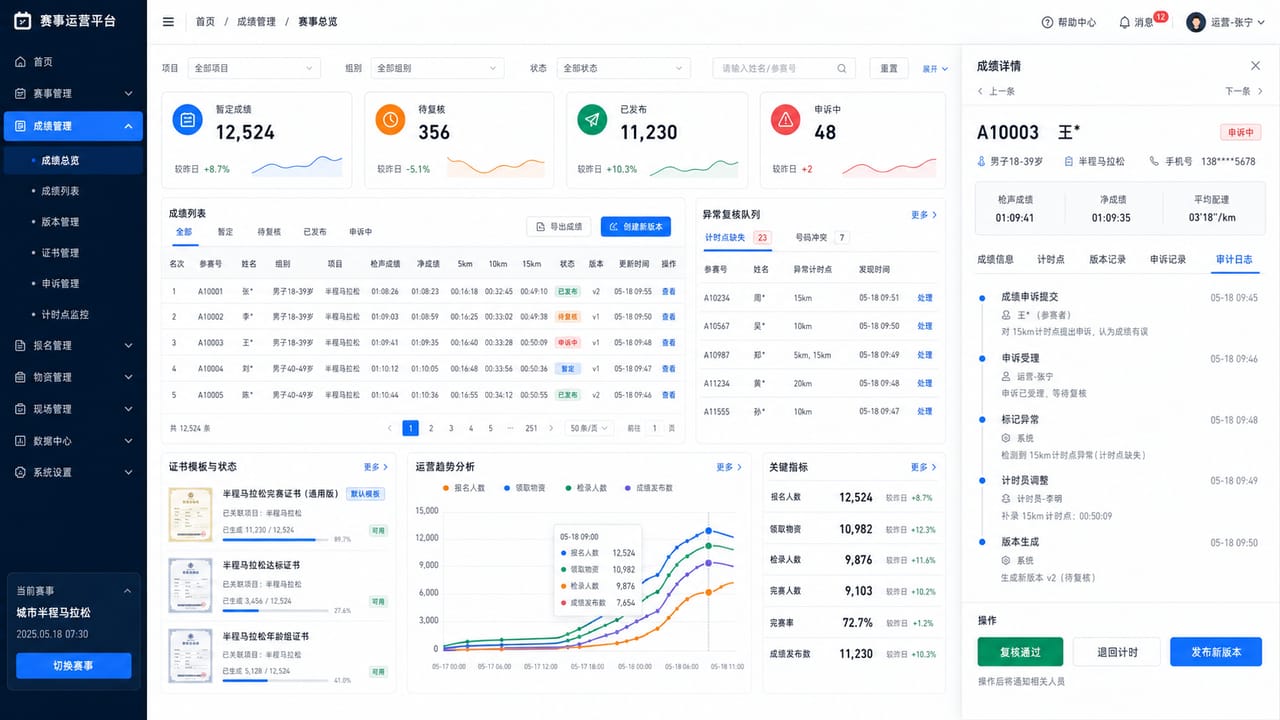Select the 待复核 results list tab
The height and width of the screenshot is (720, 1280).
268,232
